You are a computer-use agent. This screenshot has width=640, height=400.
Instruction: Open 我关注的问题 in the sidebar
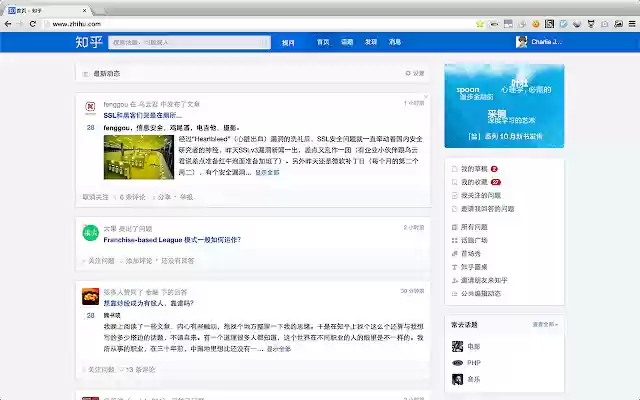(481, 196)
